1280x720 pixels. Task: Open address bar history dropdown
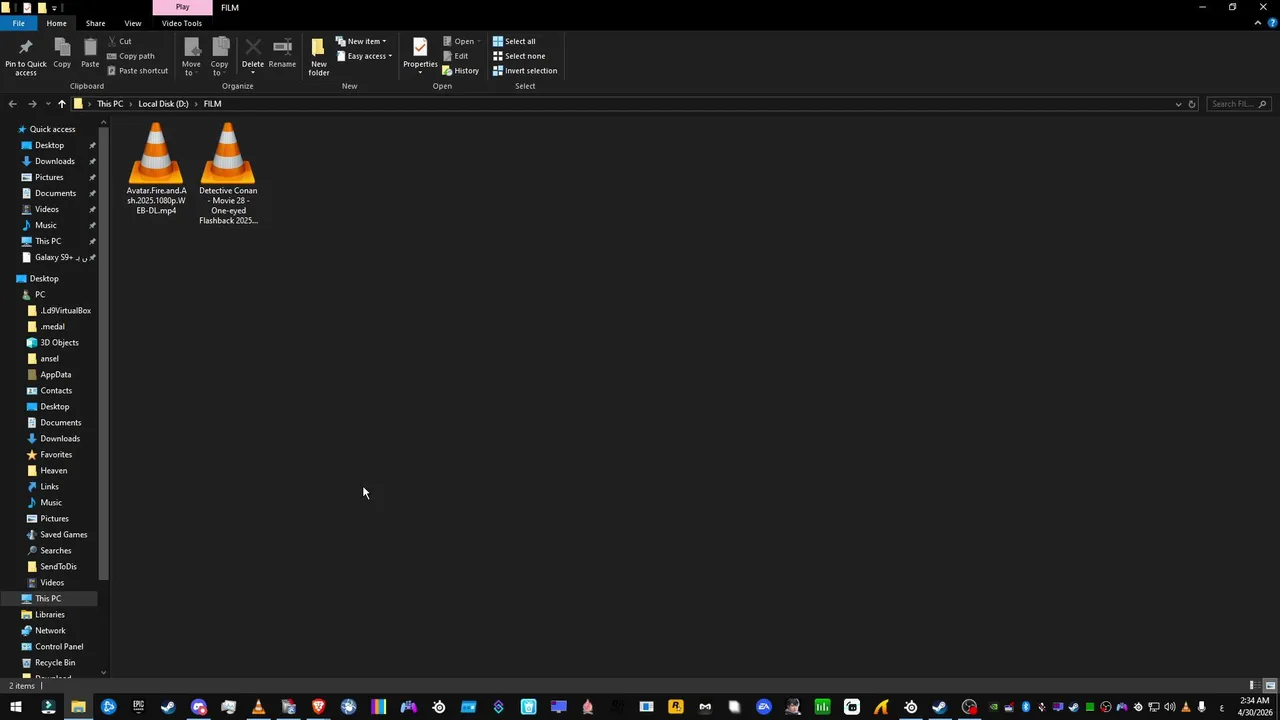point(1178,104)
